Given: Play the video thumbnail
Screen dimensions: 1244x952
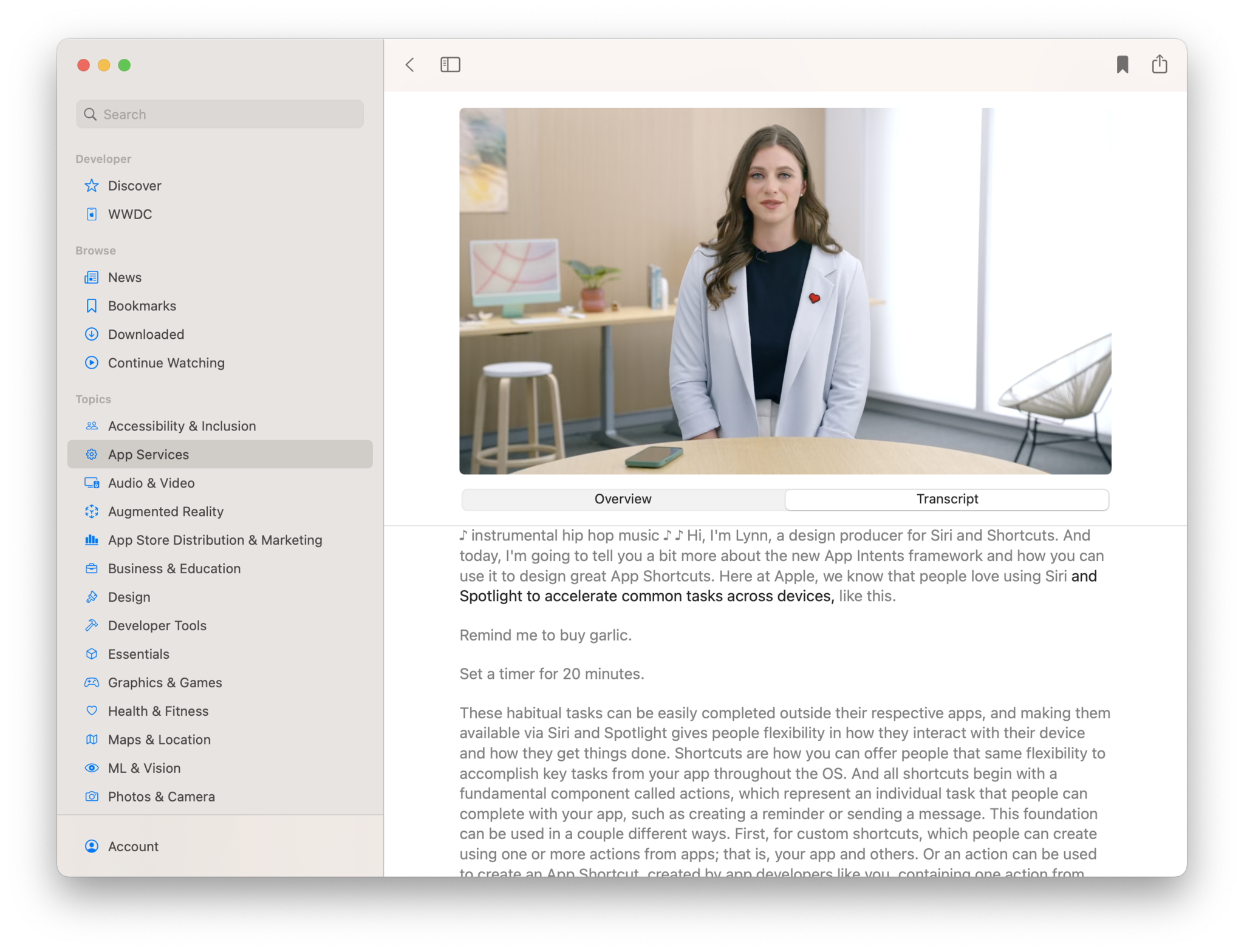Looking at the screenshot, I should 785,291.
